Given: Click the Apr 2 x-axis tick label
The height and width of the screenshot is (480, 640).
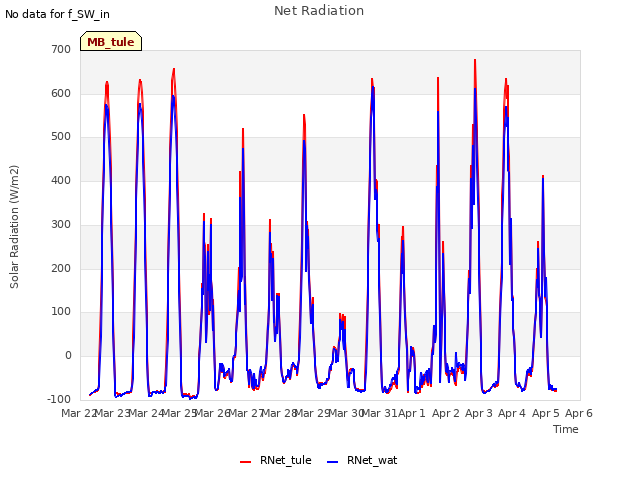Looking at the screenshot, I should [x=446, y=413].
